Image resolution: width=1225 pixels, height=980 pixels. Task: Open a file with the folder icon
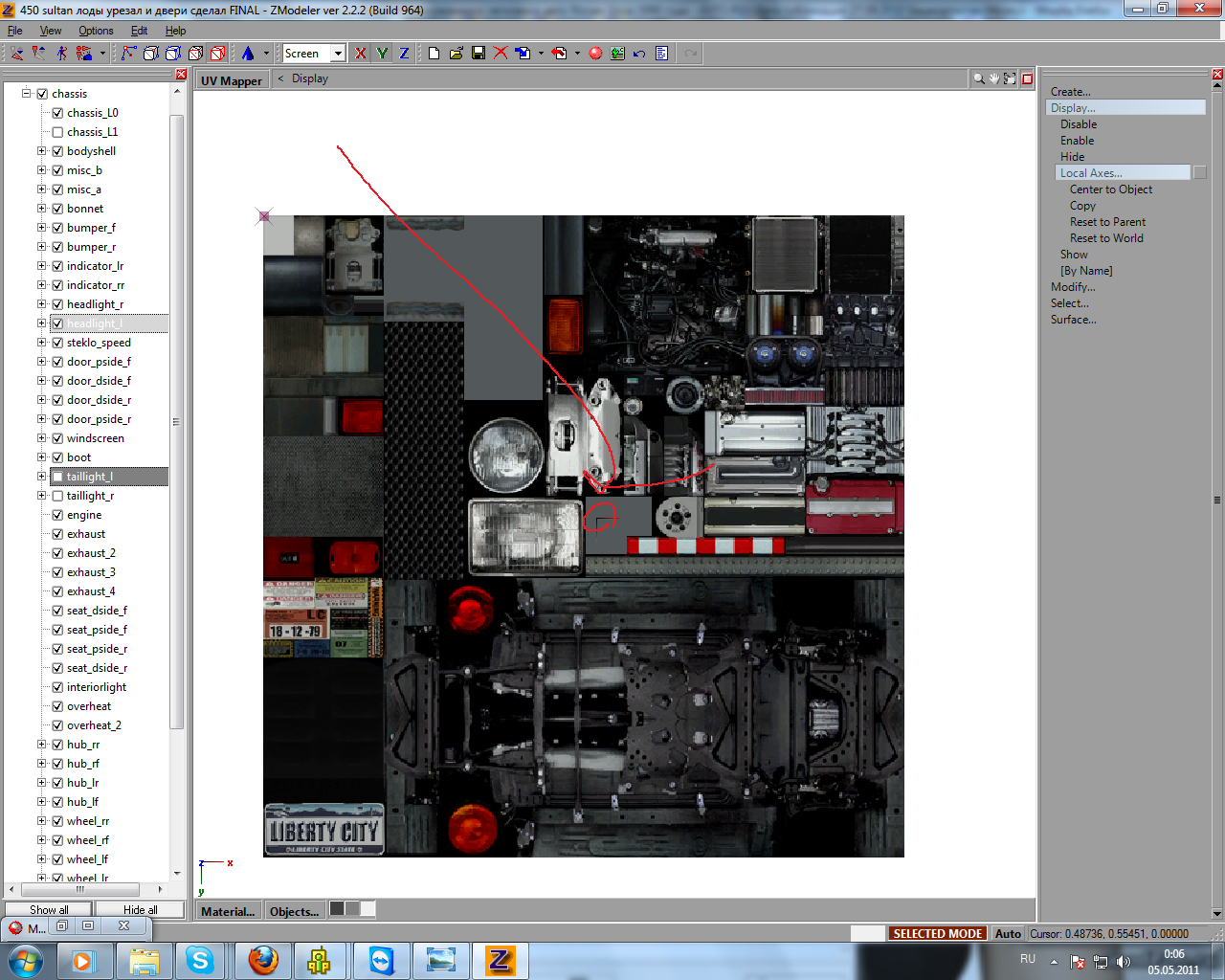click(457, 54)
